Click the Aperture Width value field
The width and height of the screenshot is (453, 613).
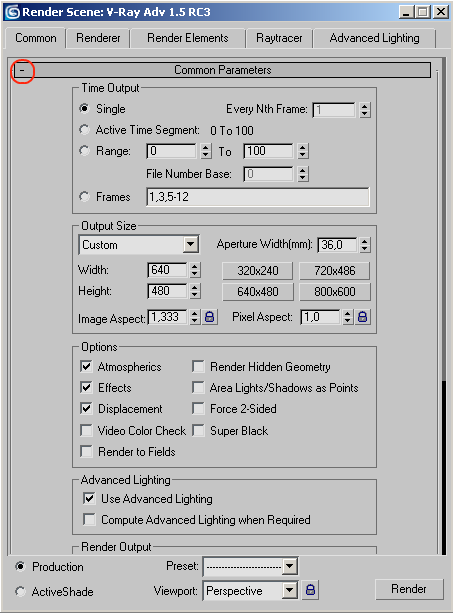(337, 245)
